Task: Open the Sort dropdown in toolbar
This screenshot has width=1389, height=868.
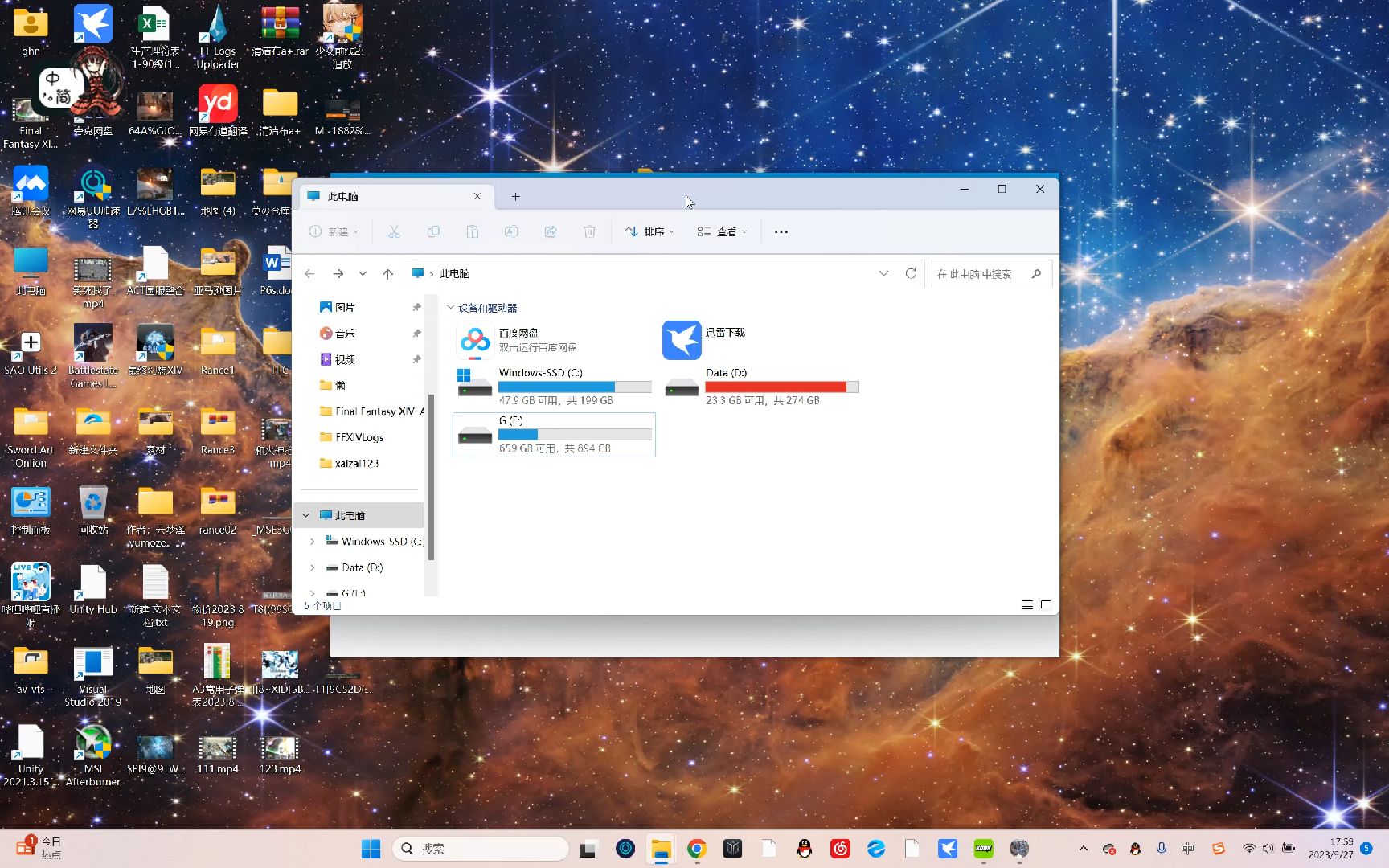Action: click(x=649, y=231)
